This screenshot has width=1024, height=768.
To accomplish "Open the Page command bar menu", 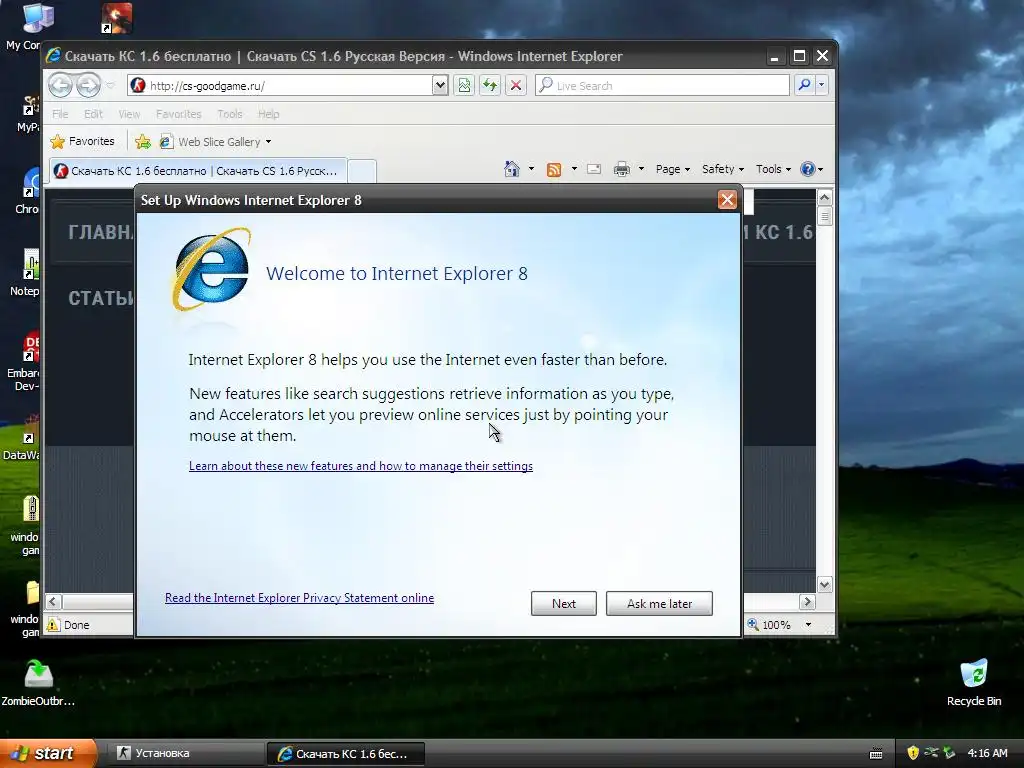I will (673, 169).
